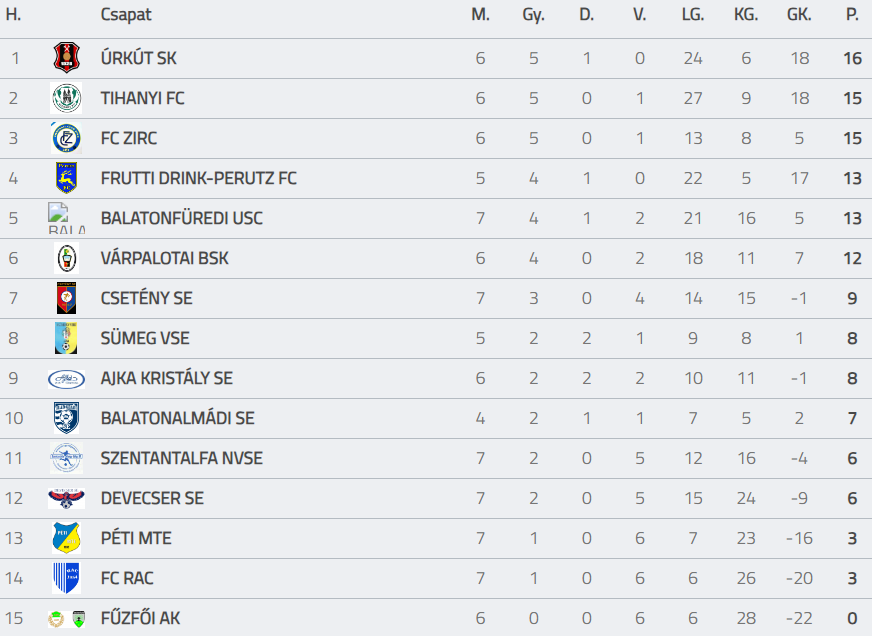Image resolution: width=872 pixels, height=636 pixels.
Task: Click the DEVECSER SE winged logo
Action: coord(66,498)
